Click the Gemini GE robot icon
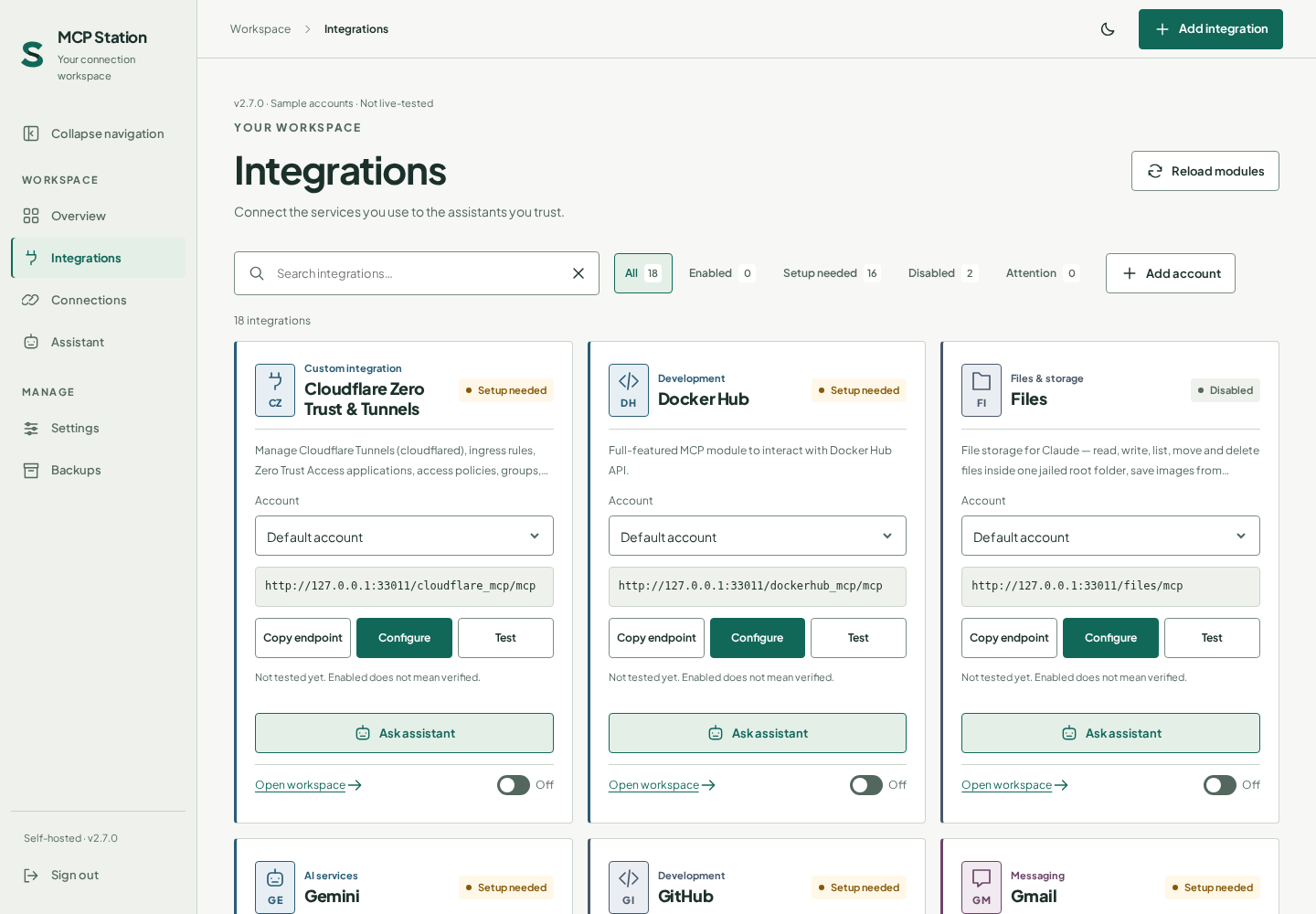The height and width of the screenshot is (914, 1316). [x=275, y=887]
